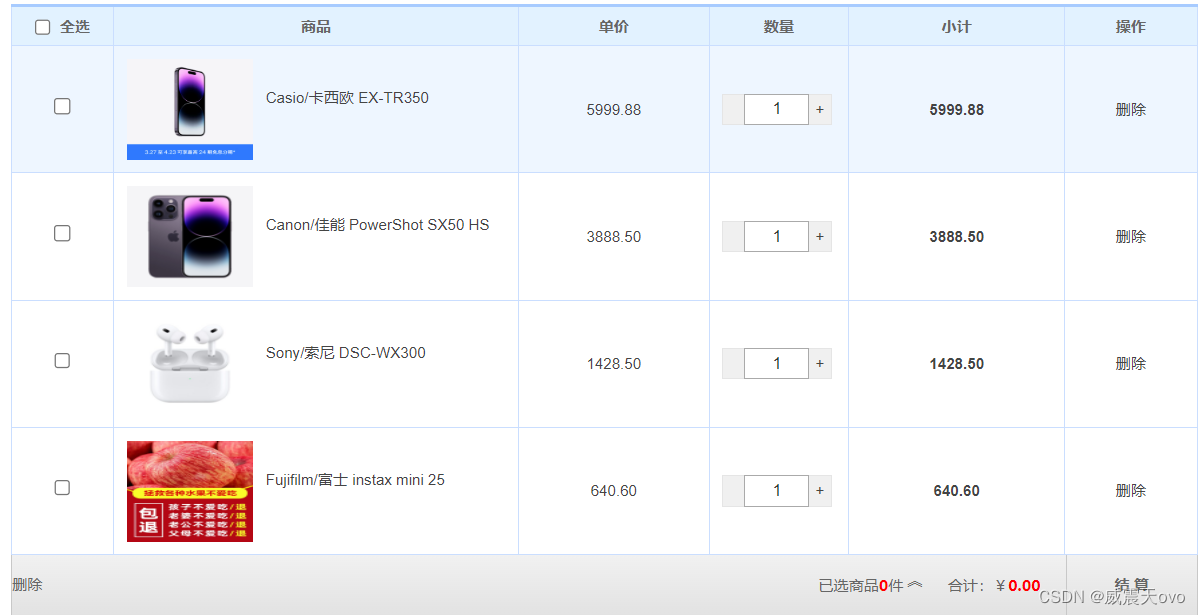Decrease quantity of Canon PowerShot SX50 HS
This screenshot has height=615, width=1200.
pos(733,236)
